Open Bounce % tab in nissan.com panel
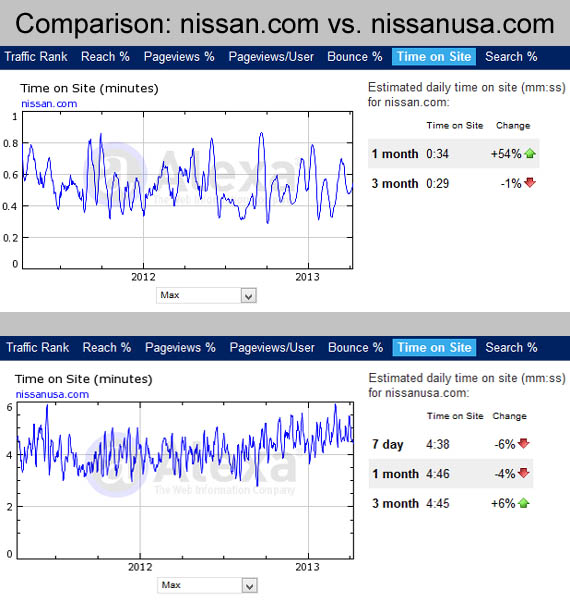 click(355, 57)
